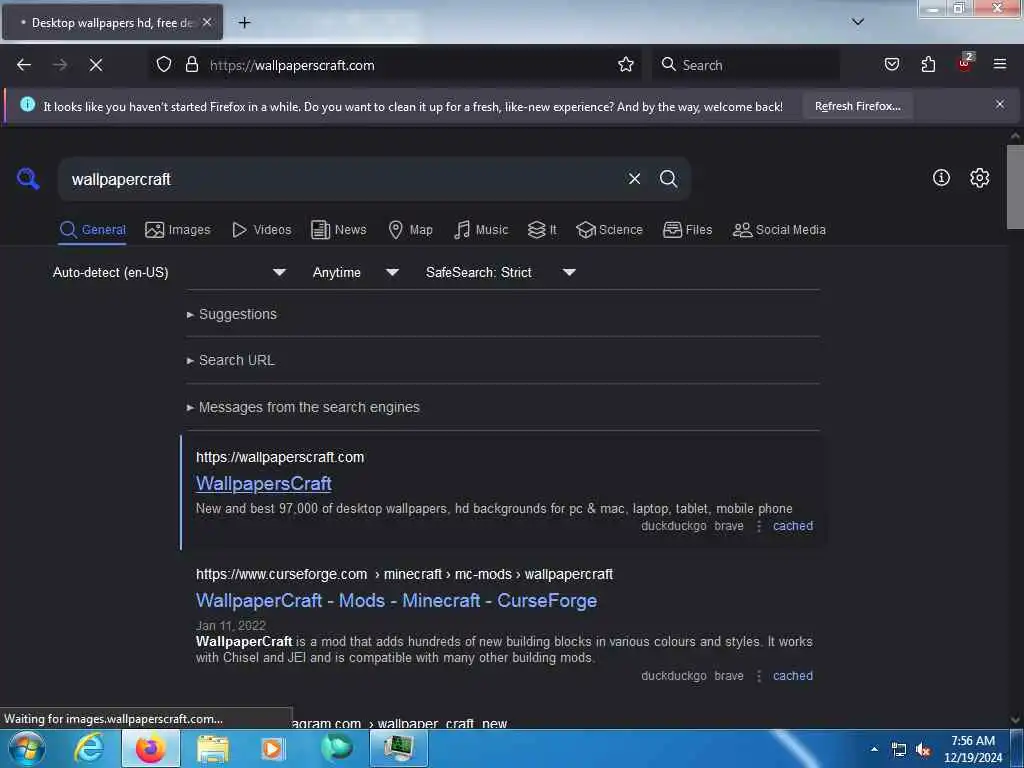Click the Refresh Firefox button

tap(857, 106)
